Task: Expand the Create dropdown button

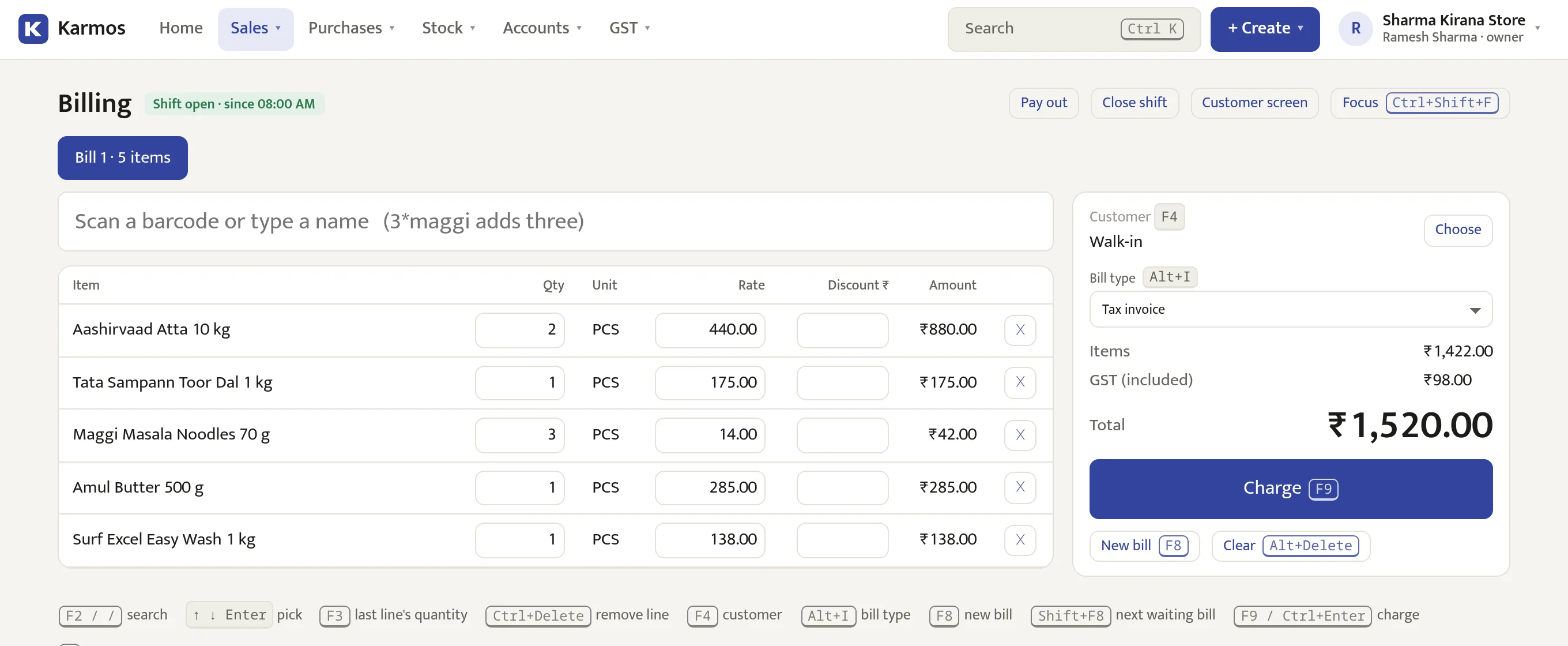Action: point(1264,29)
